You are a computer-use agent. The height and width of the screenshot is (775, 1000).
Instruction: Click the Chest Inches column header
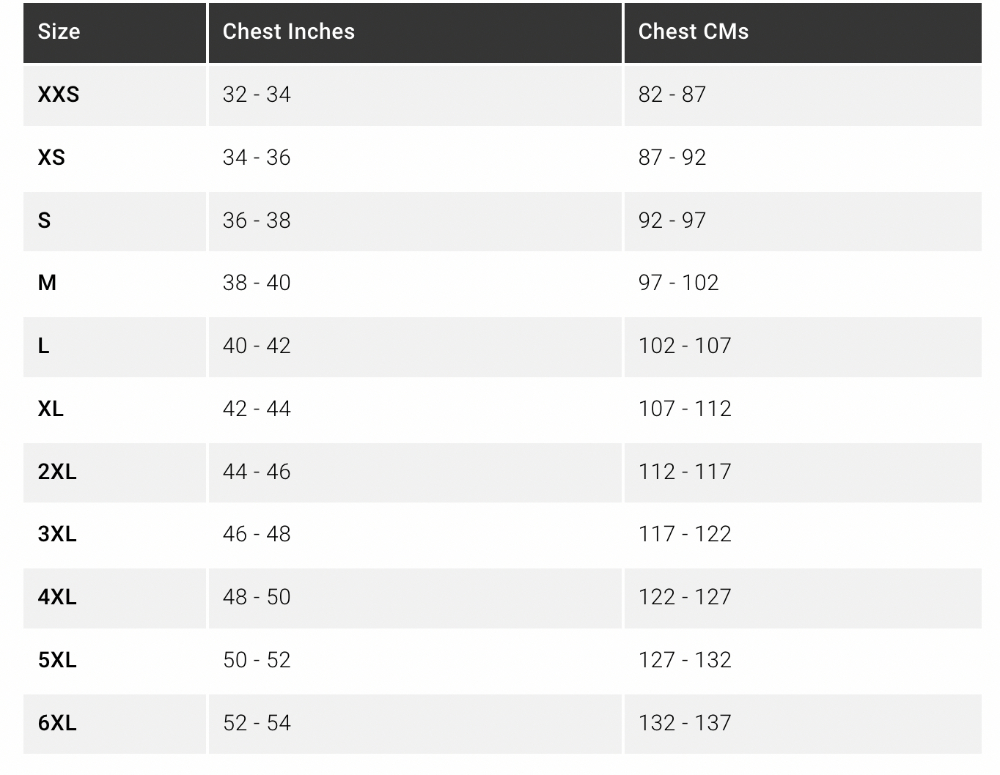[288, 32]
